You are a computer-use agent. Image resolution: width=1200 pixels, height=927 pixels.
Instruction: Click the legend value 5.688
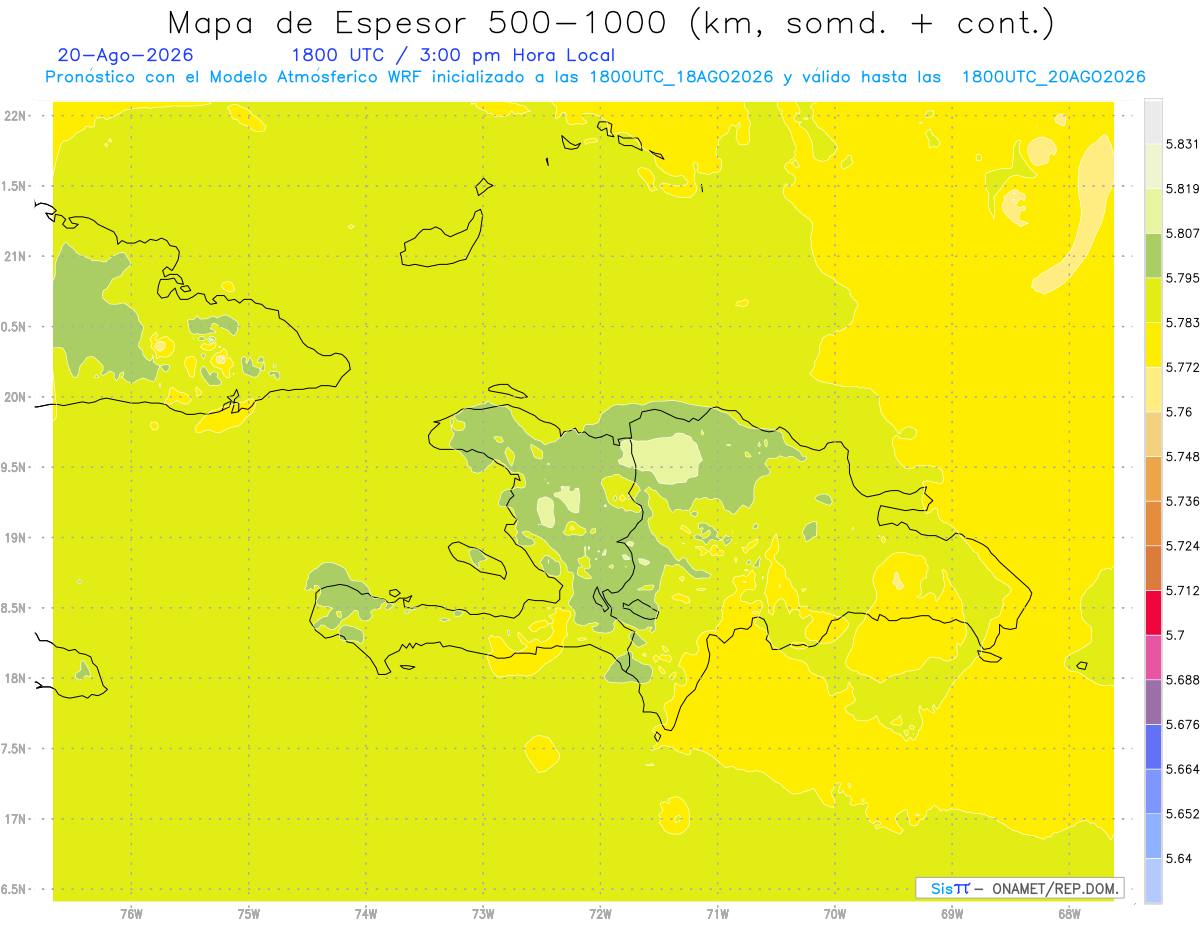tap(1182, 680)
